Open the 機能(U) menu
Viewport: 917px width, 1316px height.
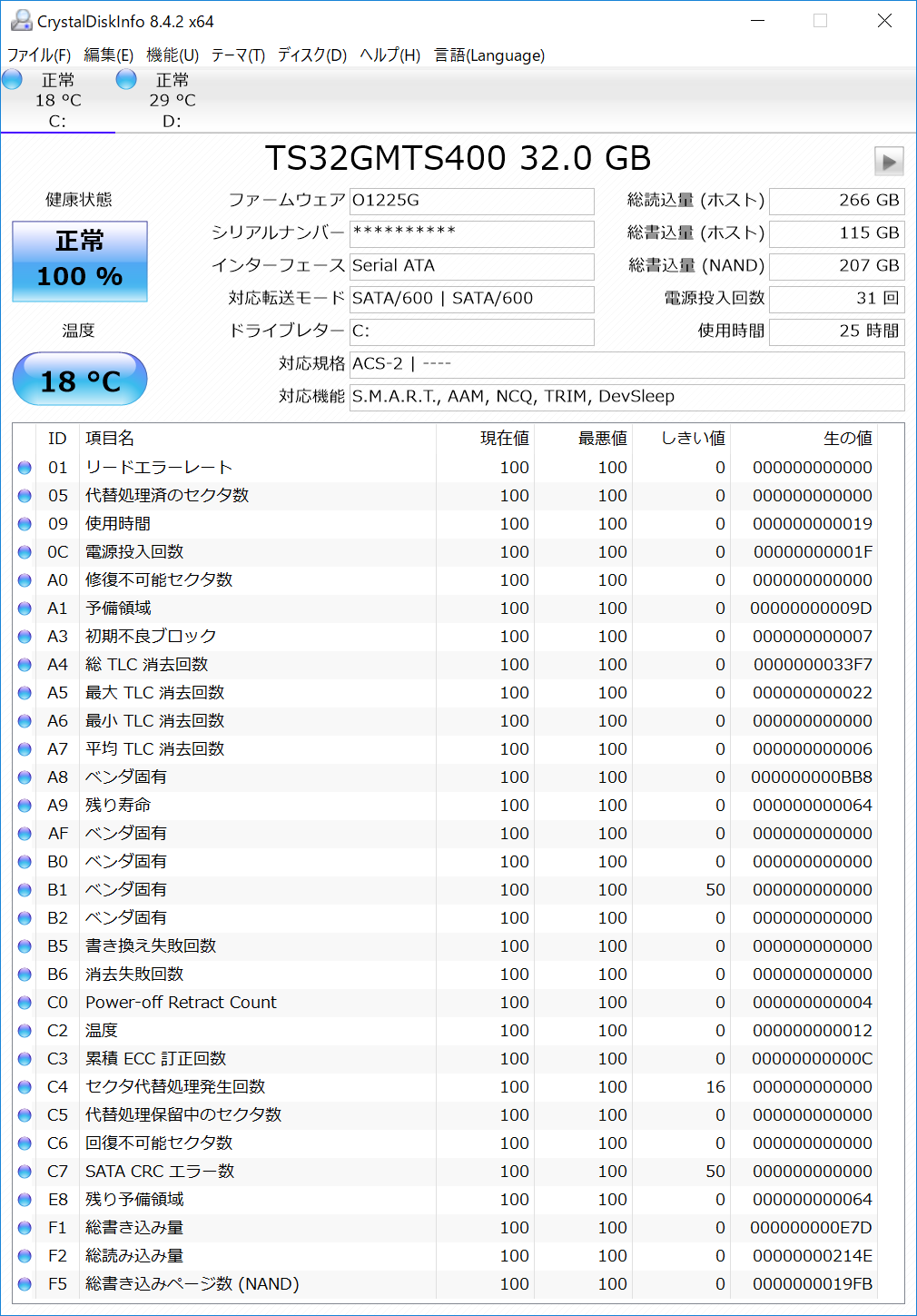click(x=173, y=55)
